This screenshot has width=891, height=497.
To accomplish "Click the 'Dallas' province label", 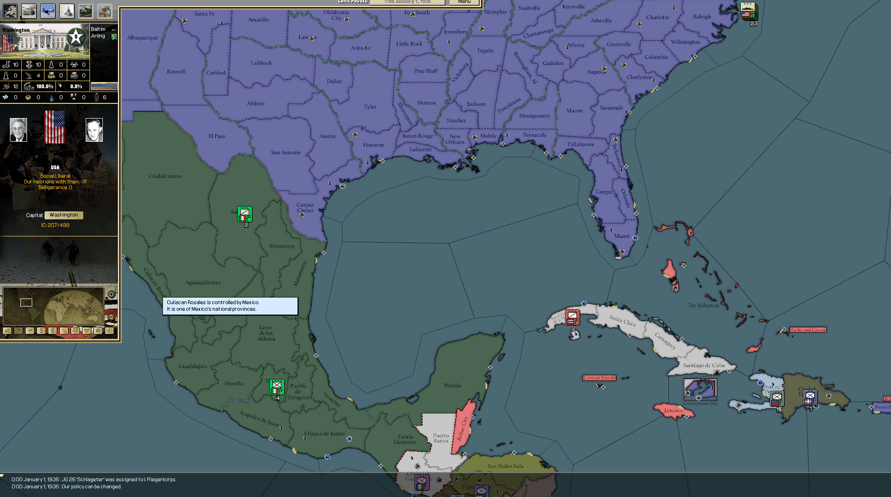I will [x=334, y=81].
